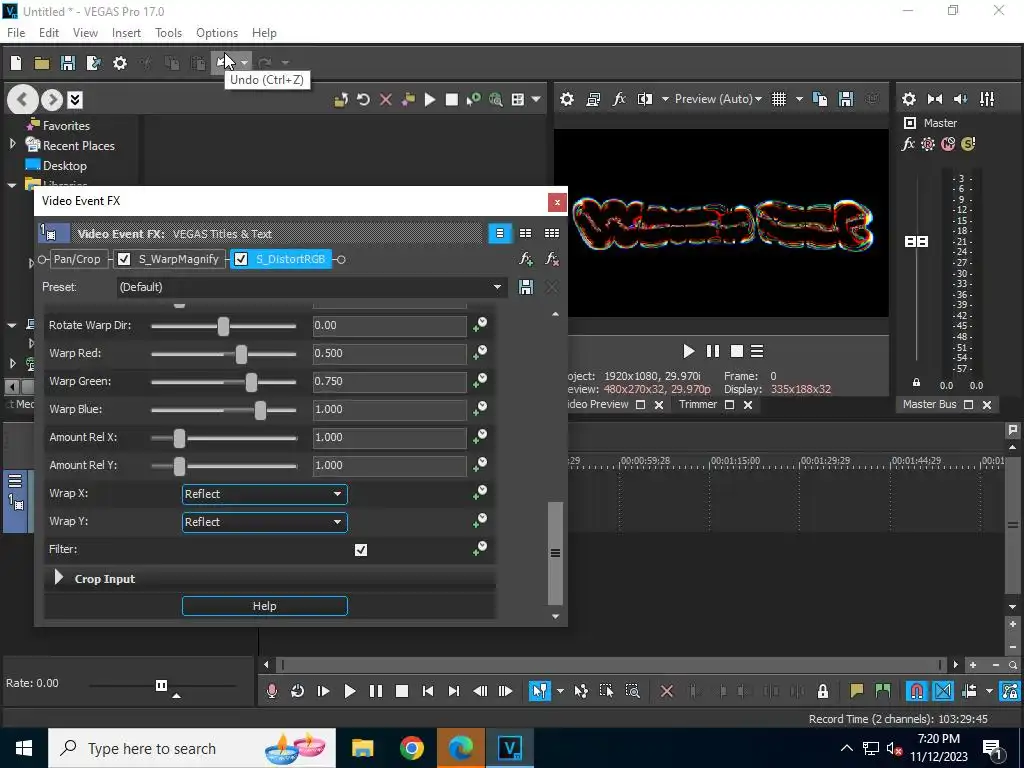Viewport: 1024px width, 768px height.
Task: Animate the Rotate Warp Dir parameter
Action: click(x=480, y=325)
